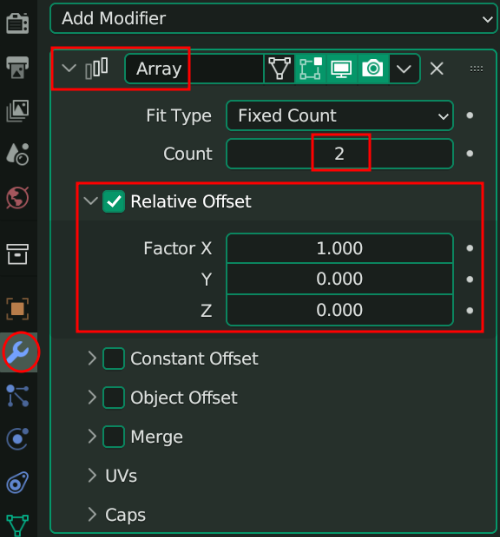Open the Fit Type dropdown
500x537 pixels.
(x=340, y=116)
